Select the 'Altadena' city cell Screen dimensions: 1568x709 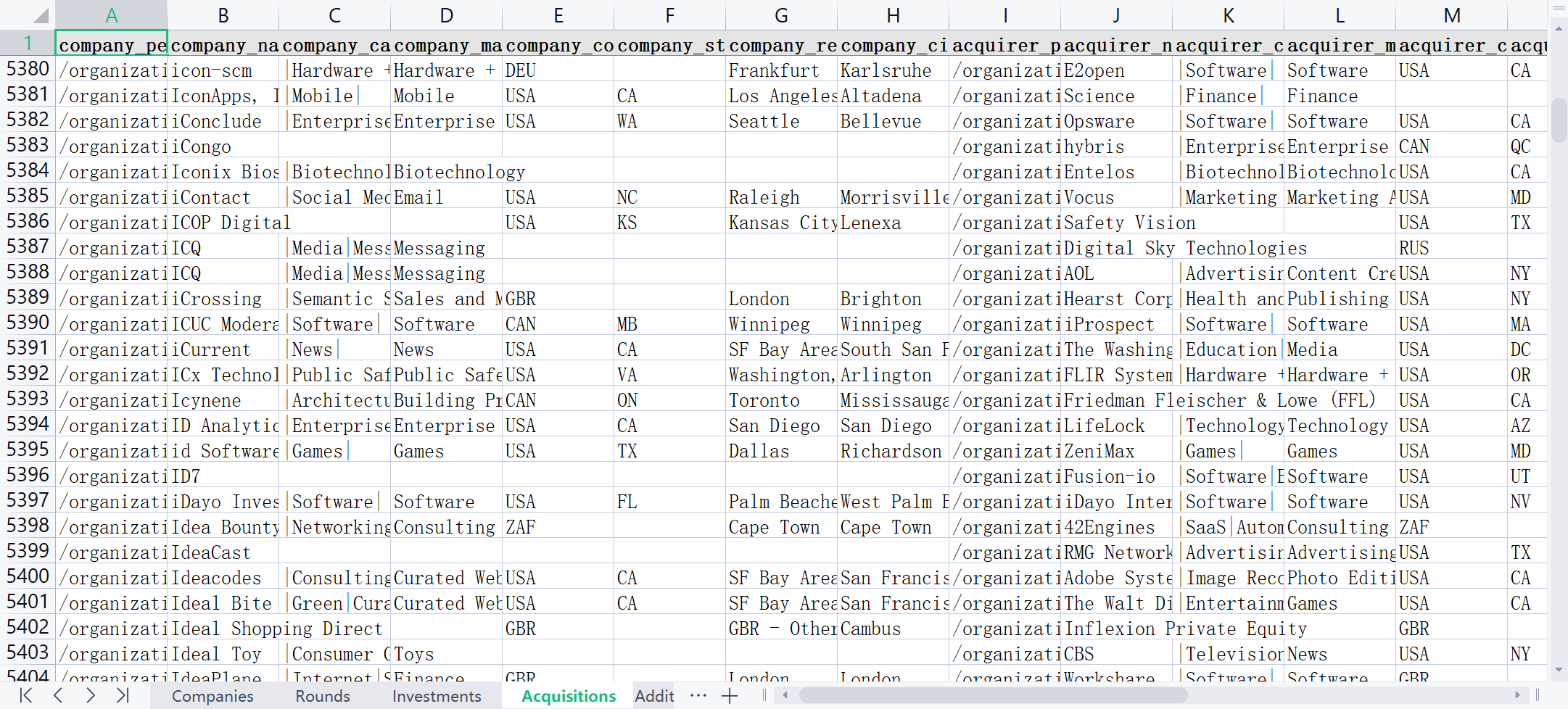tap(894, 96)
